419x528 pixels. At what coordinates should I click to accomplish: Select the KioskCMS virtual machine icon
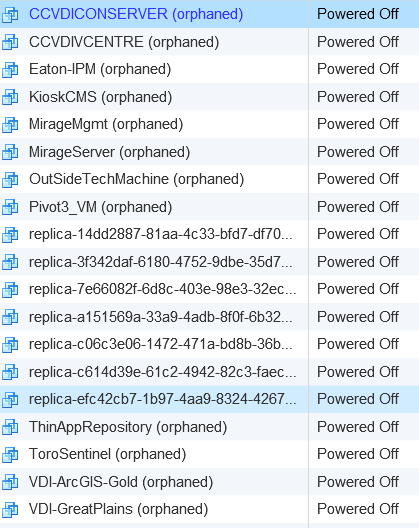[10, 97]
